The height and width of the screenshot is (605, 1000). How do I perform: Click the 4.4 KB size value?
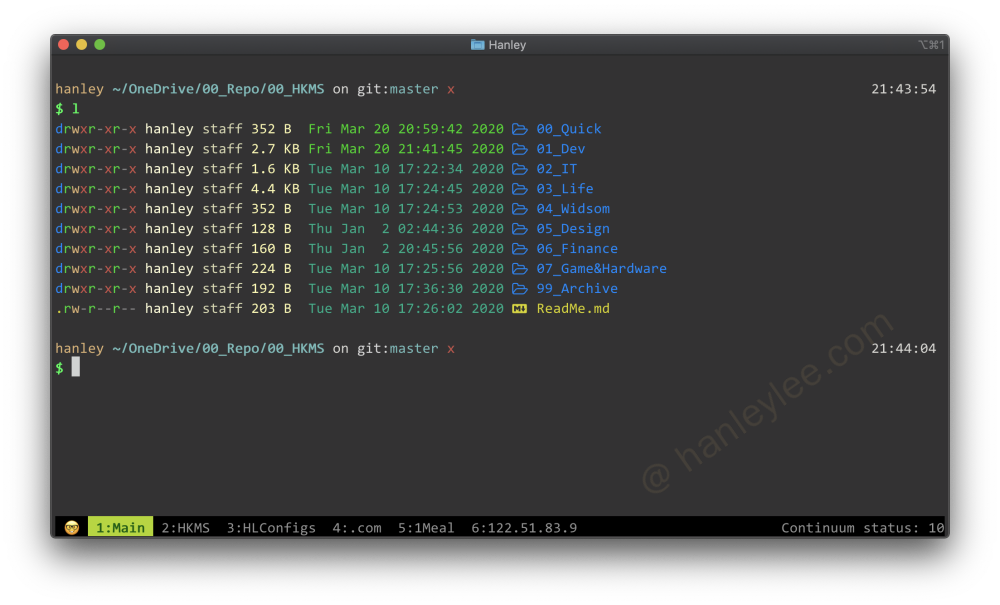pos(276,189)
